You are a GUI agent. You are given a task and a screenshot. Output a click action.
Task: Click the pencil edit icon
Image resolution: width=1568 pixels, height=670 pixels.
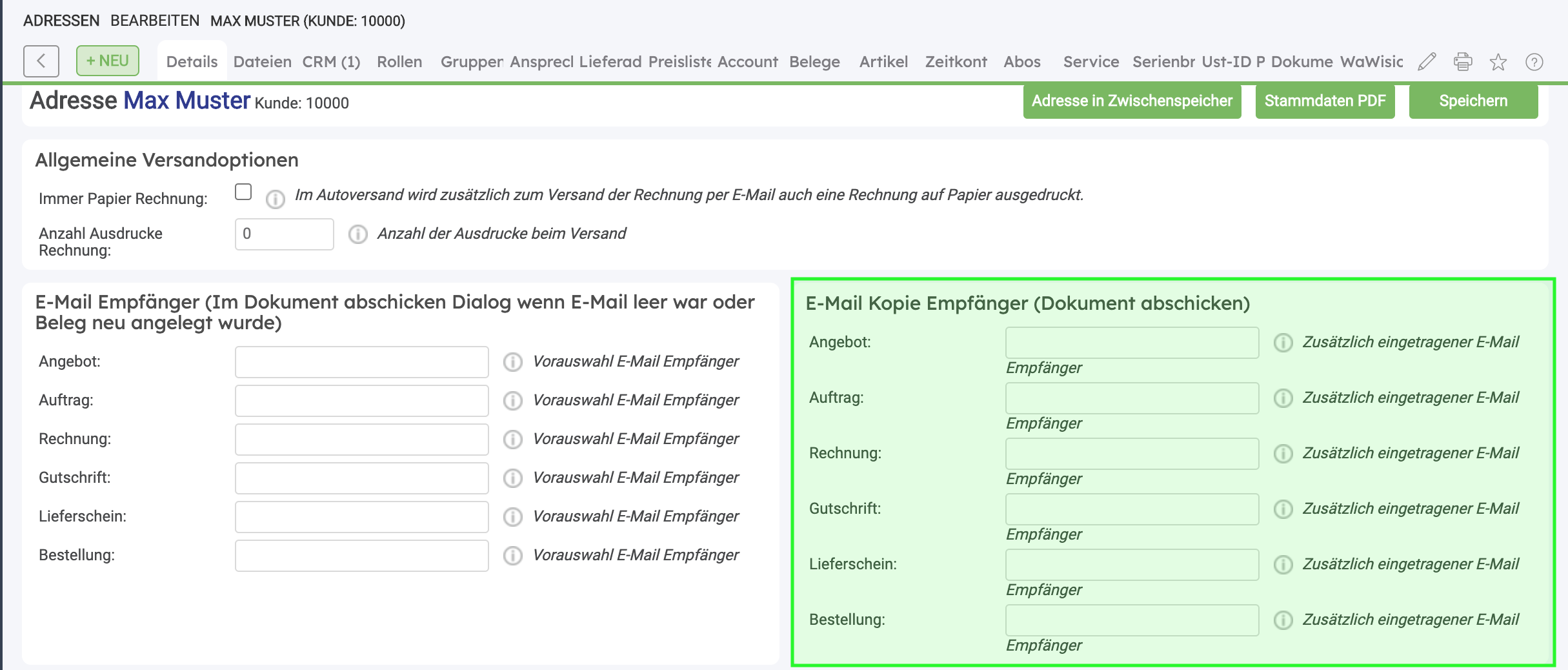coord(1427,62)
